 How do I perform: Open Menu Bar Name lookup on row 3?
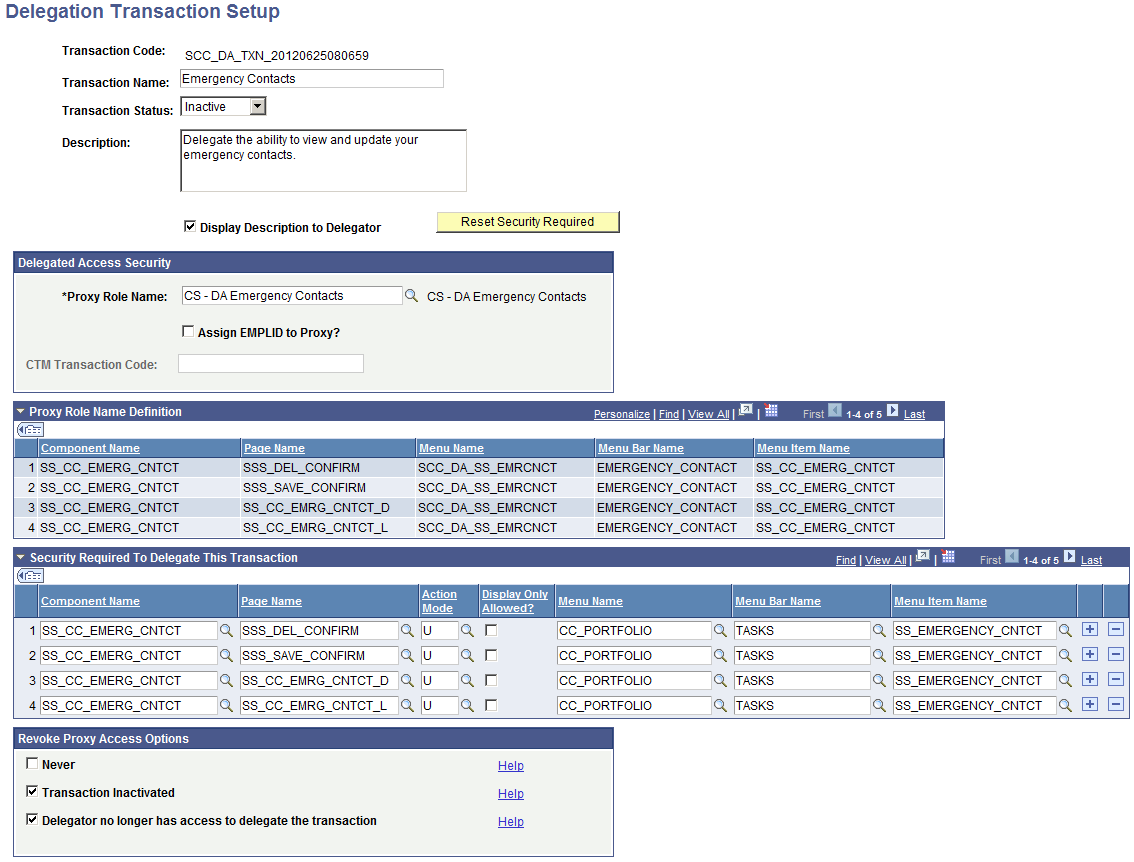(877, 679)
